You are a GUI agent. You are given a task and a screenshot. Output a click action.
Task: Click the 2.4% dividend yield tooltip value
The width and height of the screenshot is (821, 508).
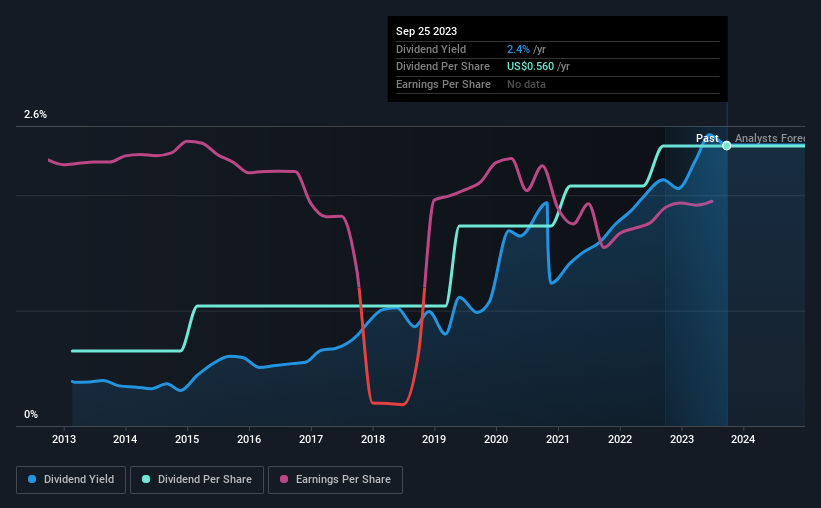tap(518, 49)
